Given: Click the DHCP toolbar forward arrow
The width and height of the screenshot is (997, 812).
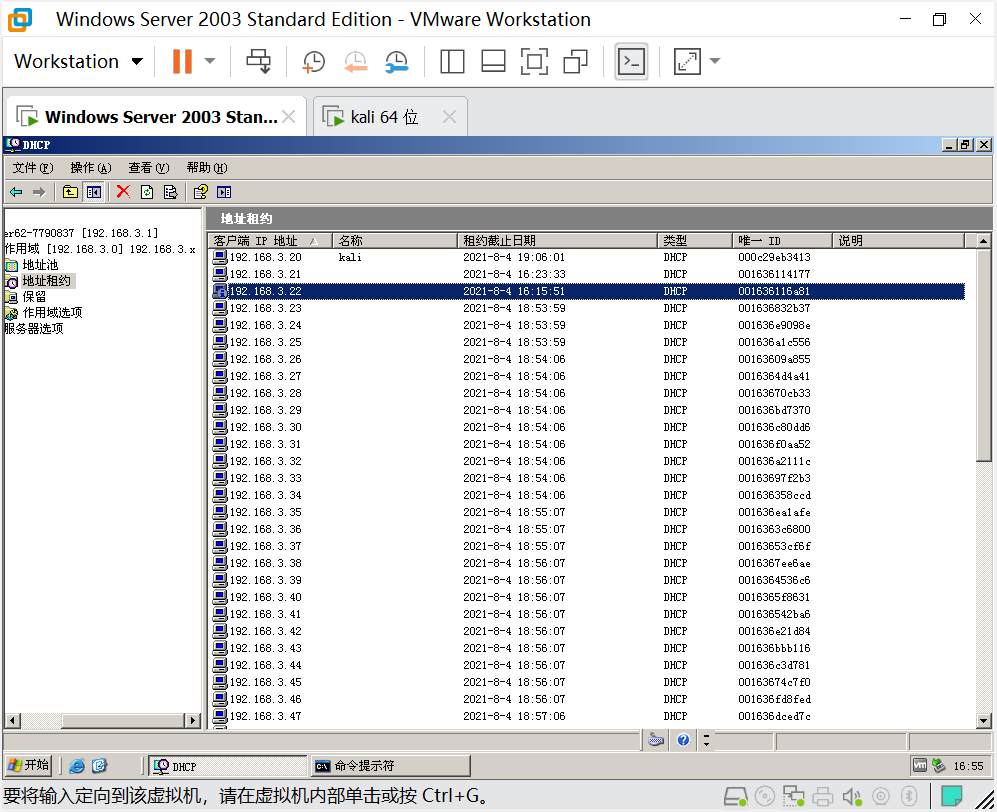Looking at the screenshot, I should coord(39,192).
